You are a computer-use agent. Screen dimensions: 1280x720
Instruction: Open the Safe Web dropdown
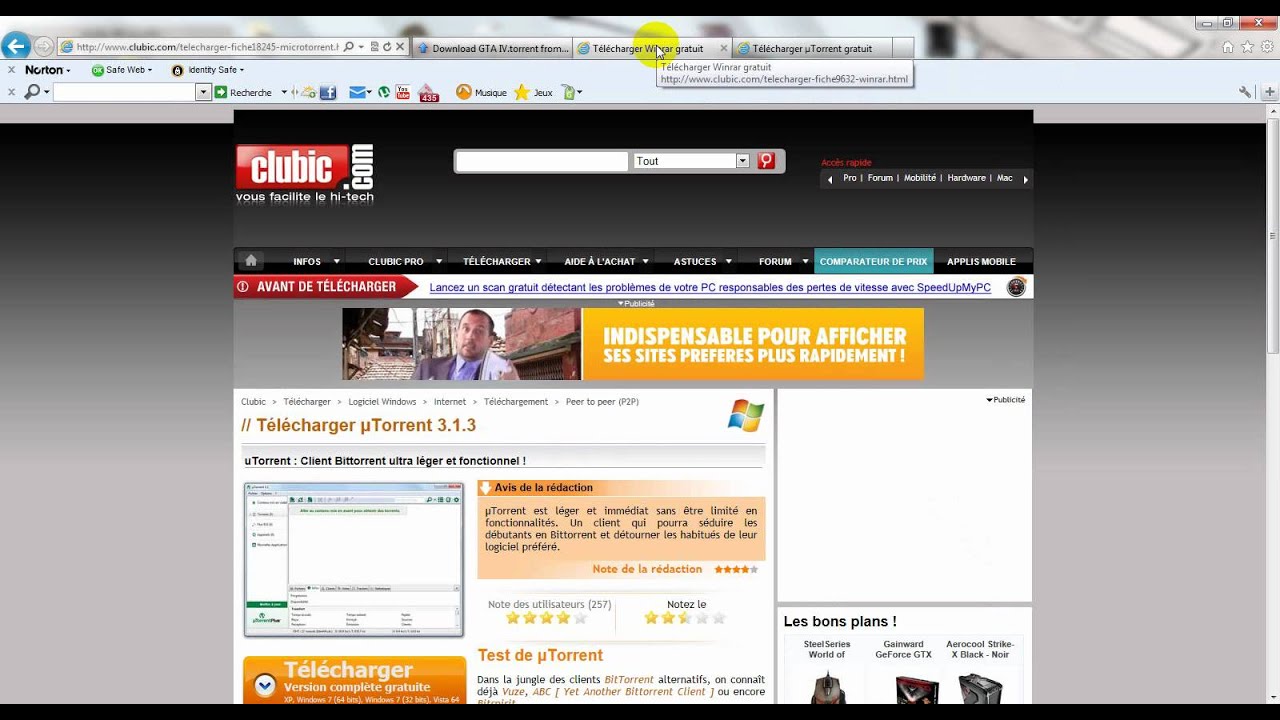(122, 70)
